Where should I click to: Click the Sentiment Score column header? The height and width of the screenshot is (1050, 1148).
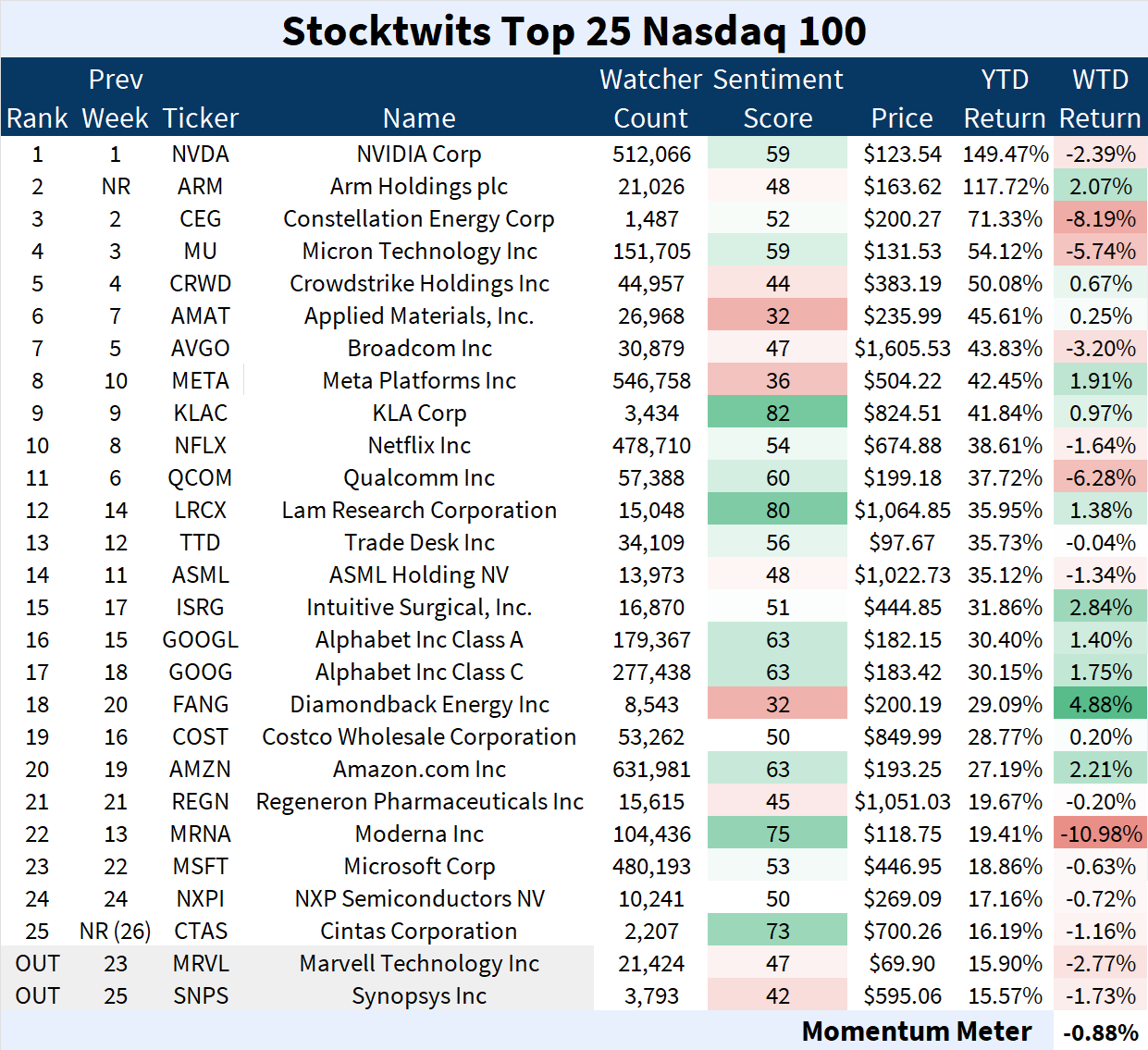tap(778, 98)
